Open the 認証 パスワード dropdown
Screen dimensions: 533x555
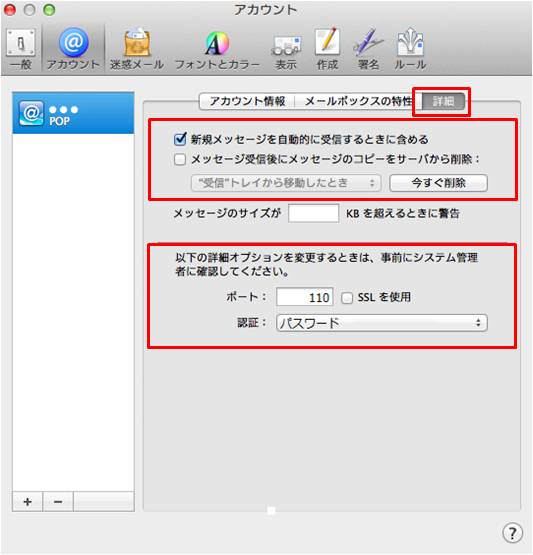coord(382,323)
